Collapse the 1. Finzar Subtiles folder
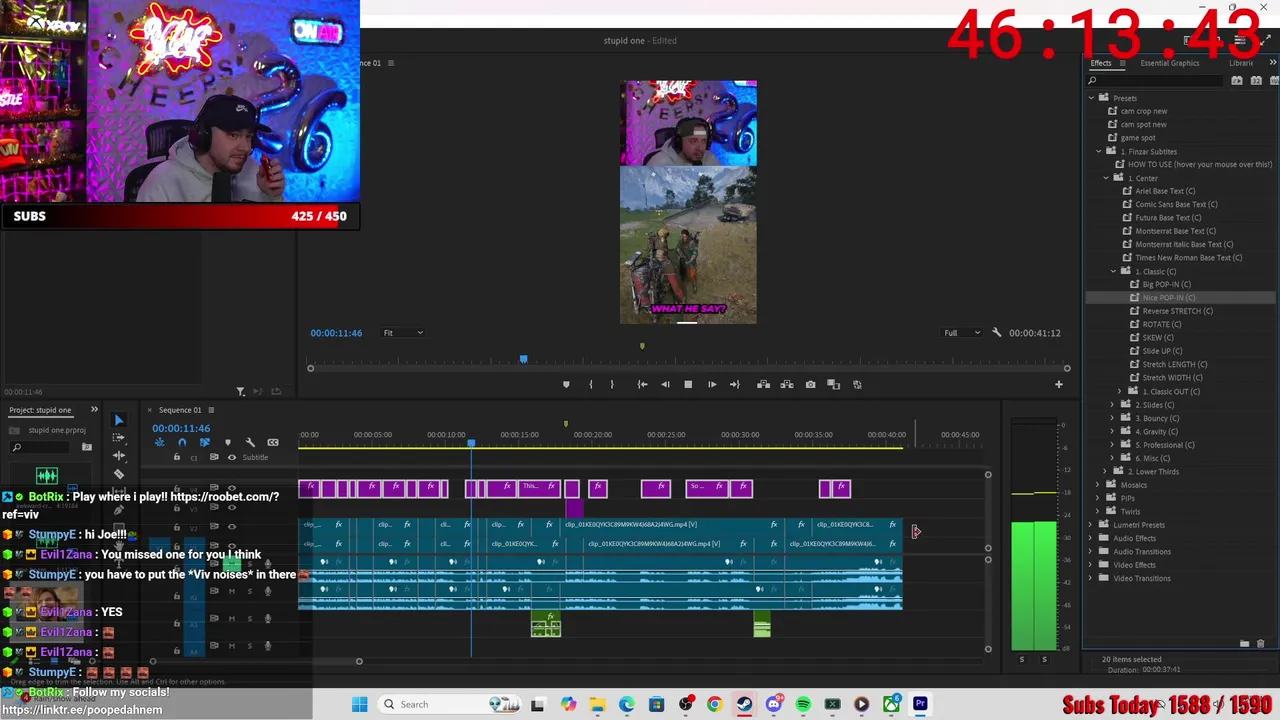This screenshot has height=720, width=1280. 1099,151
